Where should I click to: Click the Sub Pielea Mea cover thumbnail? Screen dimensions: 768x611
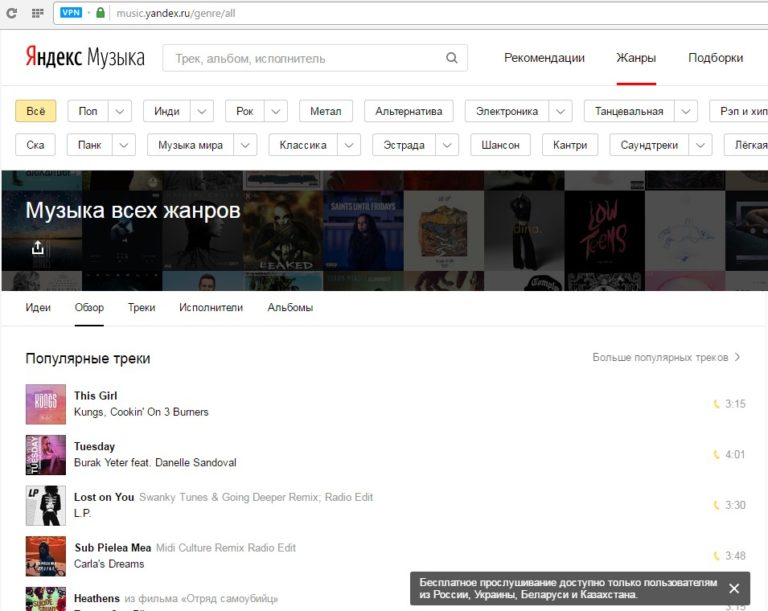[46, 556]
